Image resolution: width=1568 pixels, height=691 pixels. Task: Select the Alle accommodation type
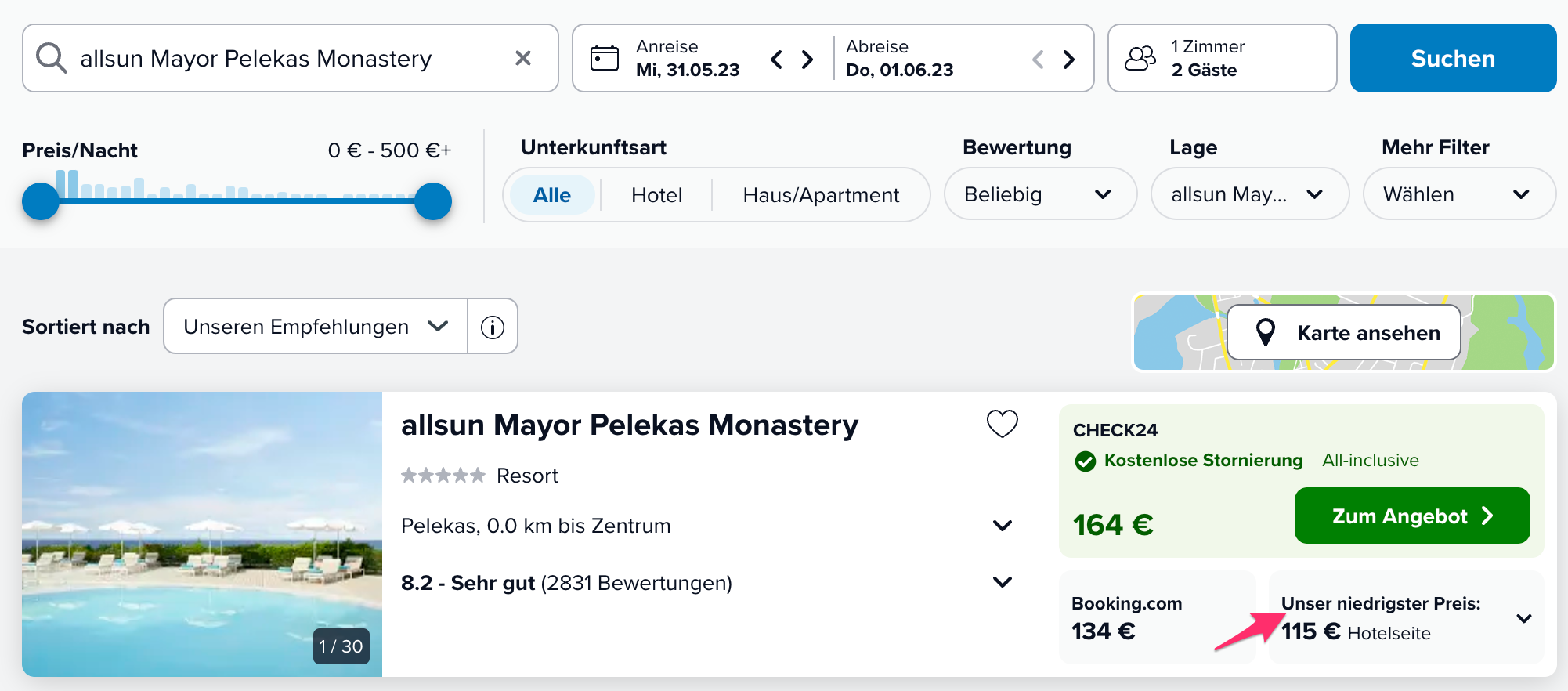[x=552, y=195]
